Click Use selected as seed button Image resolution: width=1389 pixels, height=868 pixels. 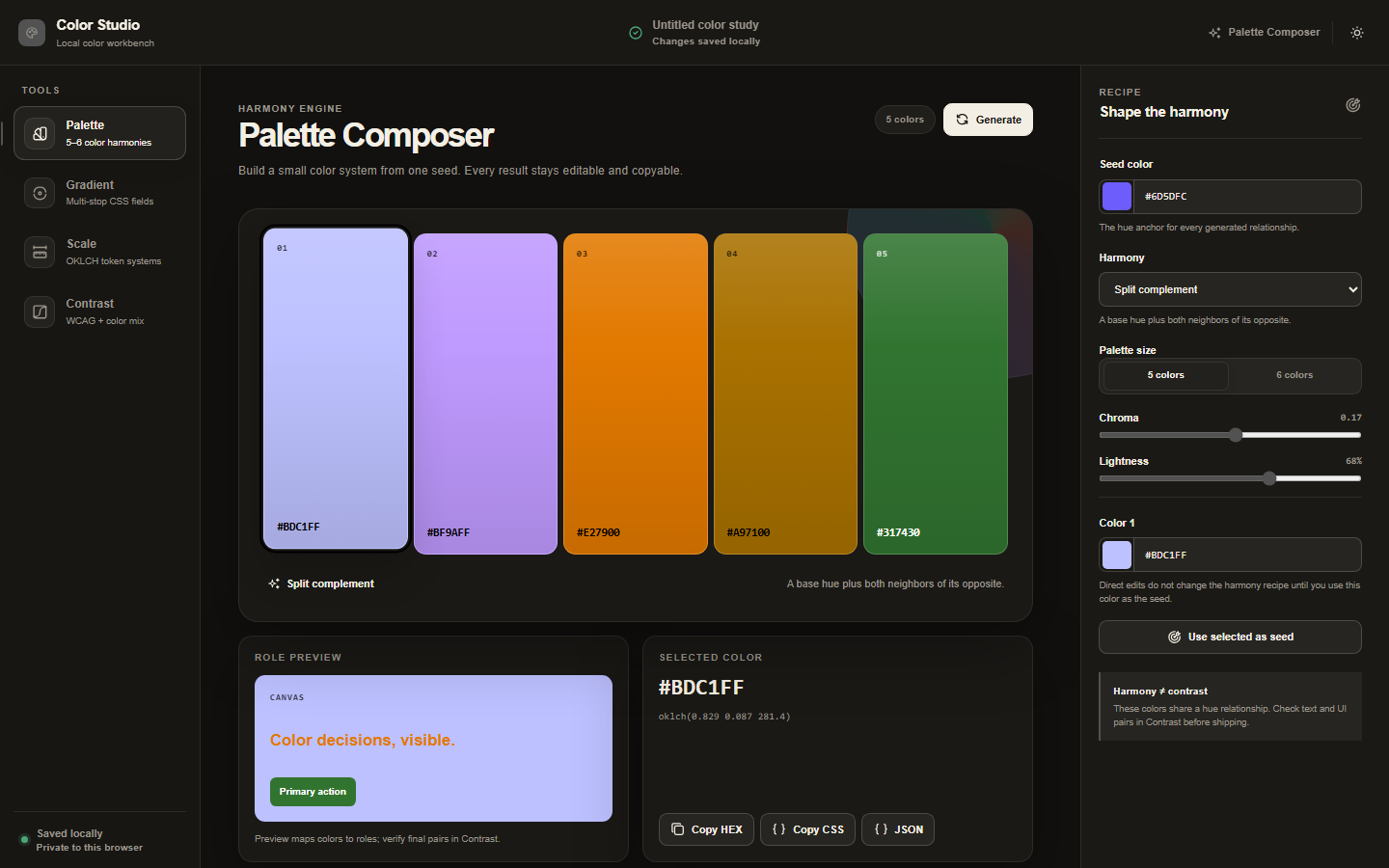(1230, 637)
